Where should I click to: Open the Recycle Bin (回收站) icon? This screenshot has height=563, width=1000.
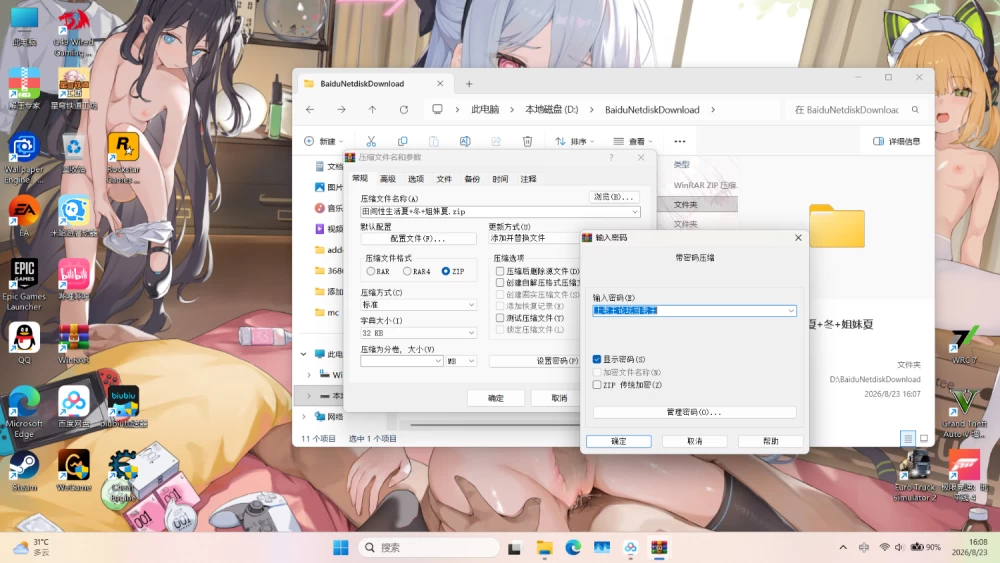73,152
